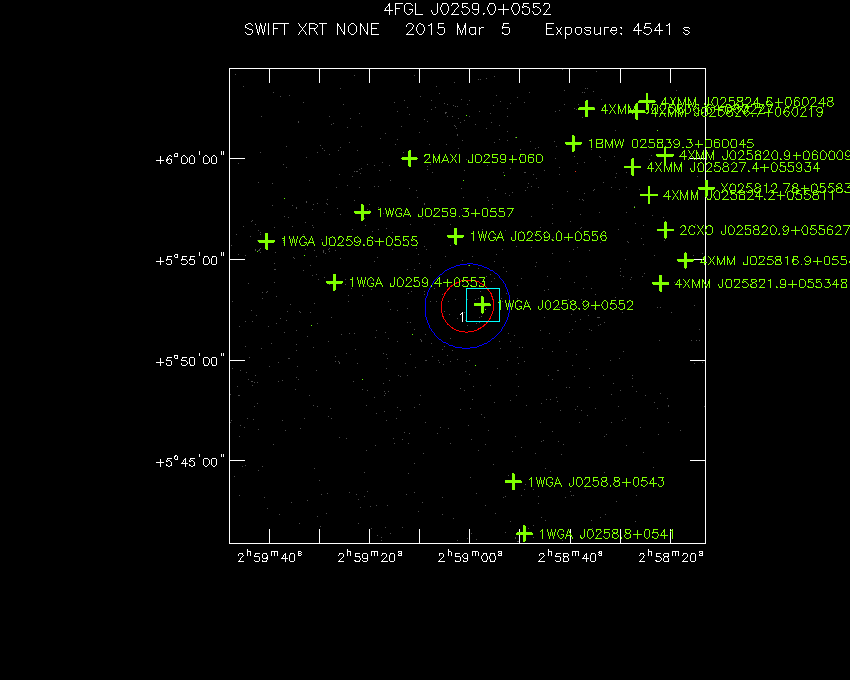The width and height of the screenshot is (850, 680).
Task: Click the 2h58m40s right ascension label
Action: click(x=570, y=557)
